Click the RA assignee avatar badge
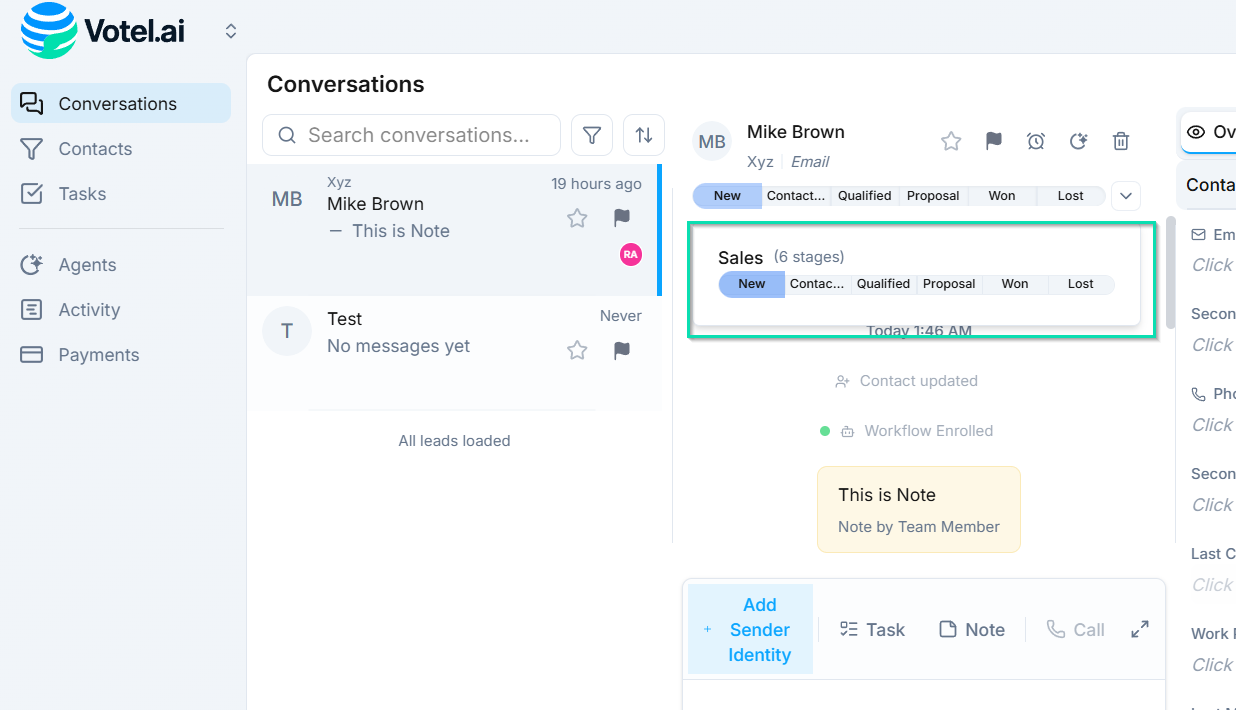This screenshot has height=710, width=1236. click(x=630, y=255)
